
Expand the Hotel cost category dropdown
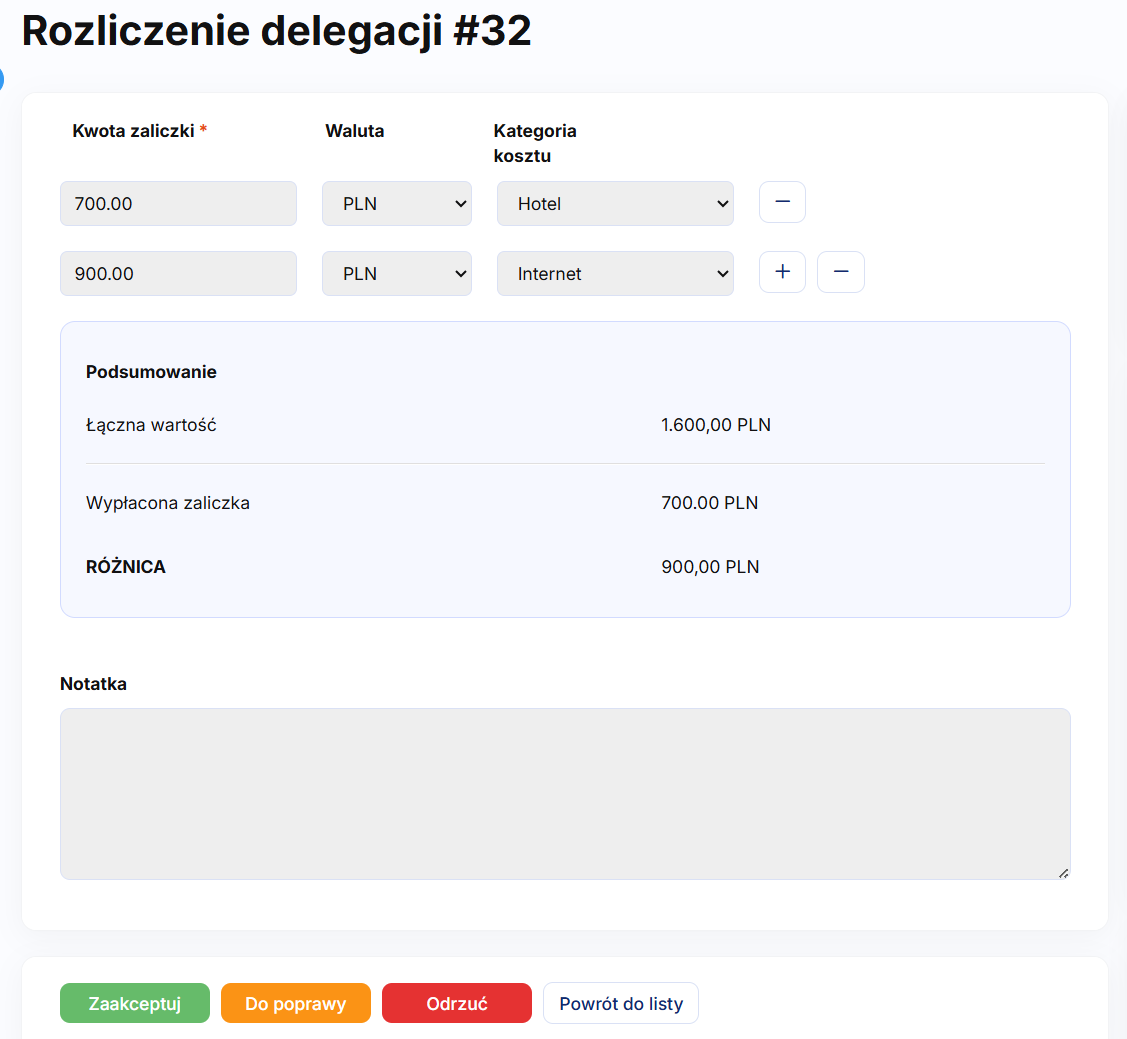click(x=615, y=204)
